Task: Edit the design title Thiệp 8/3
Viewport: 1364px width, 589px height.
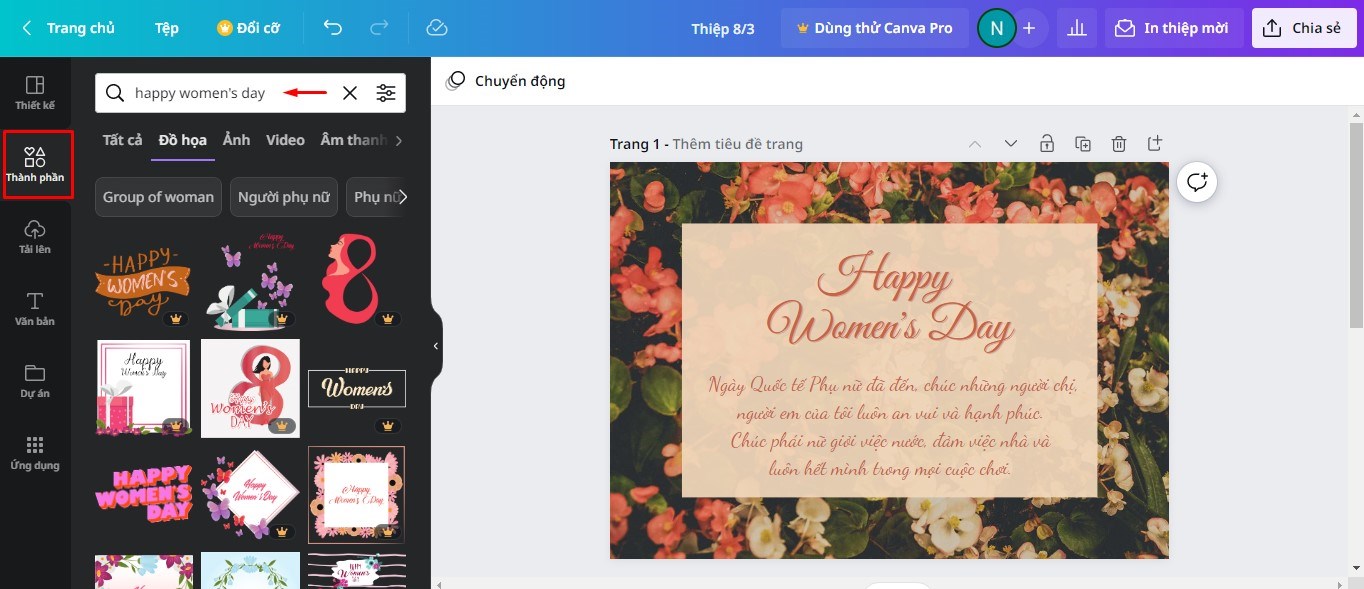Action: [x=723, y=28]
